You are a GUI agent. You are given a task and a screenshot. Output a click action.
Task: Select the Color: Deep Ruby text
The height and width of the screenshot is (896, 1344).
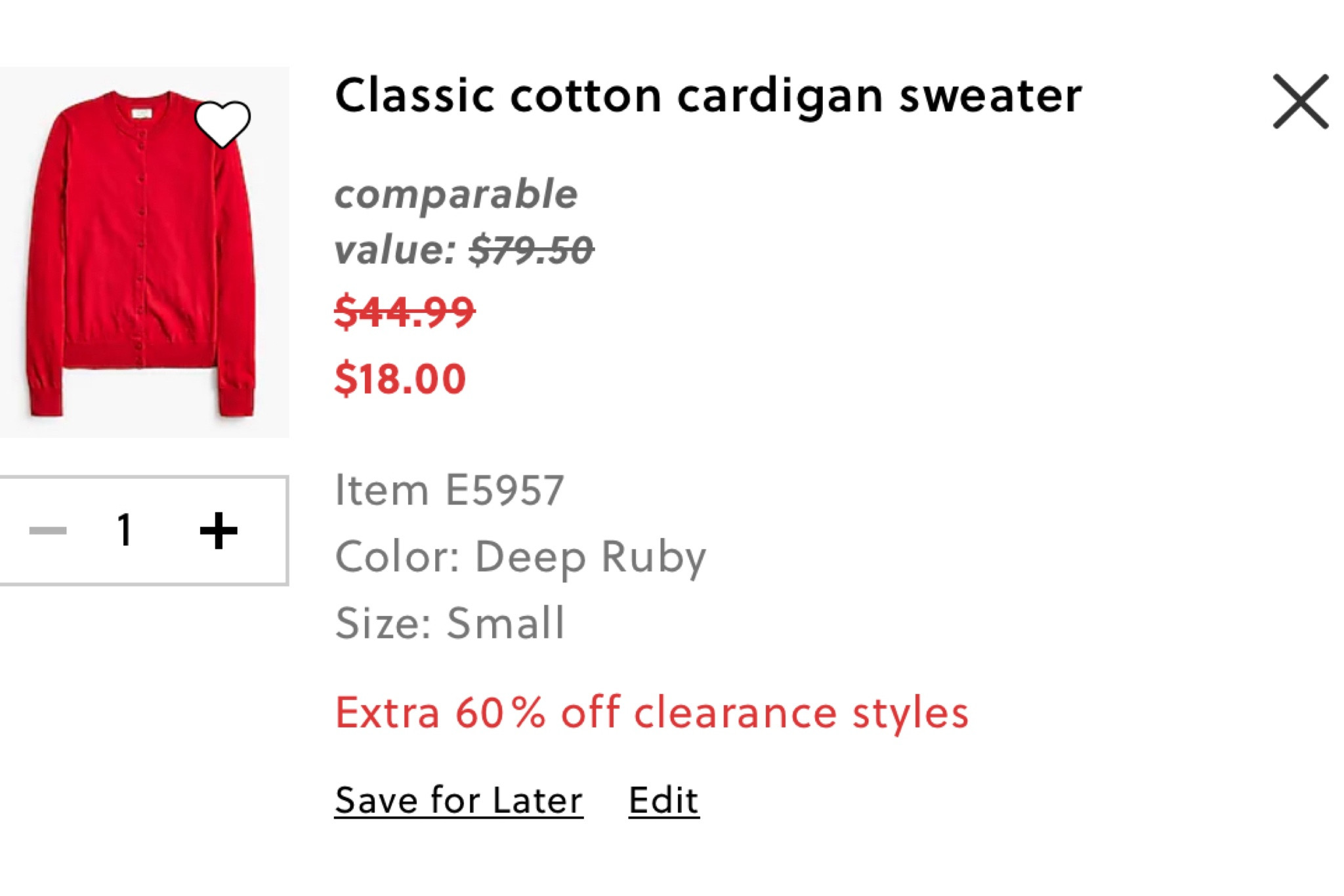[x=520, y=555]
